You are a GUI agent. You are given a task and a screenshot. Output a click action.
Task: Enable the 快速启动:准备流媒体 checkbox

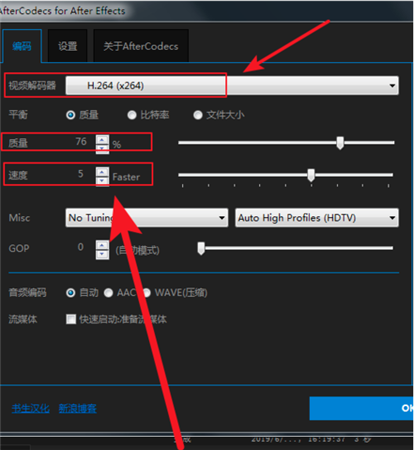(x=71, y=319)
